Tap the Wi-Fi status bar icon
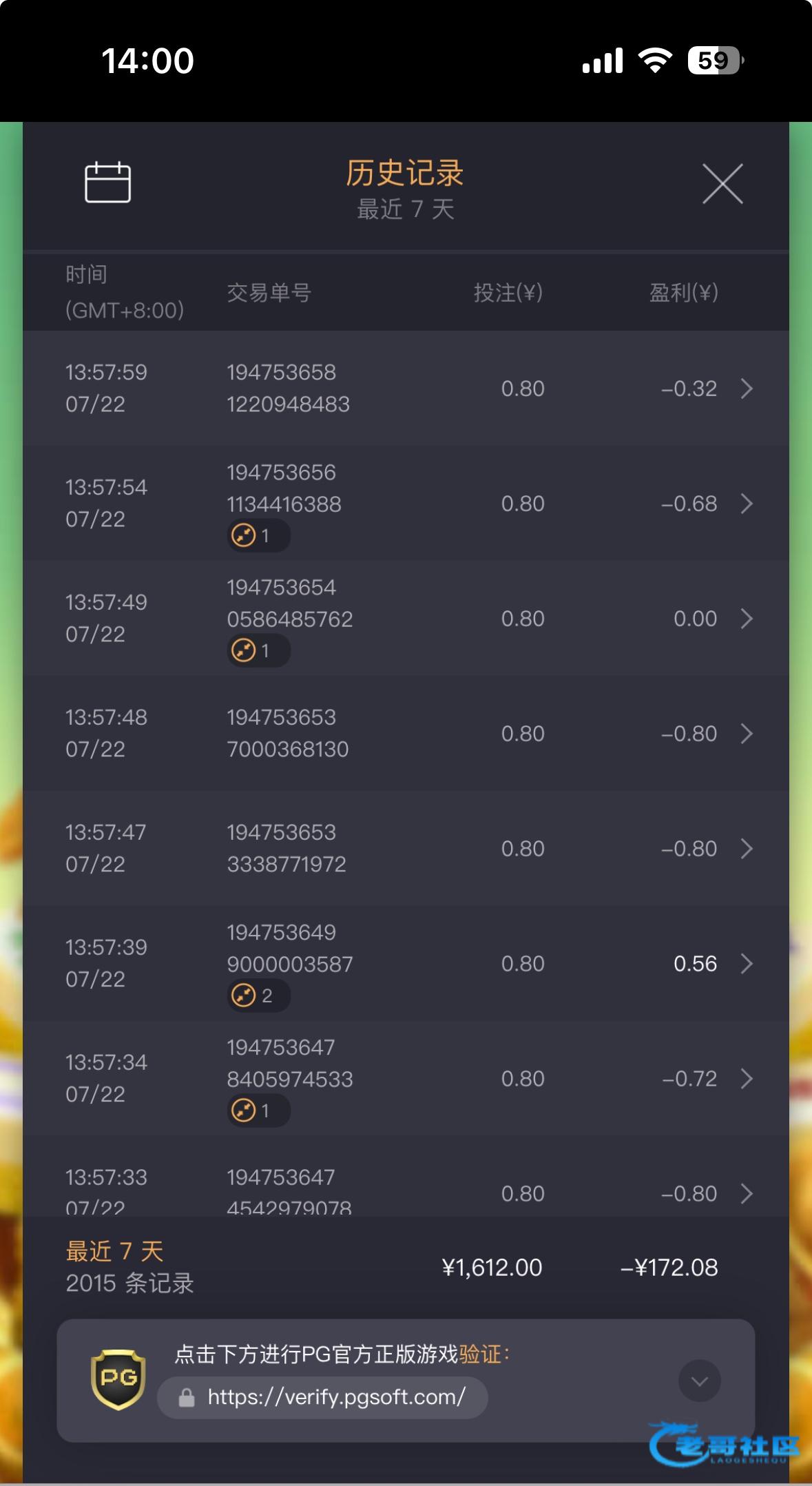This screenshot has height=1486, width=812. coord(655,61)
